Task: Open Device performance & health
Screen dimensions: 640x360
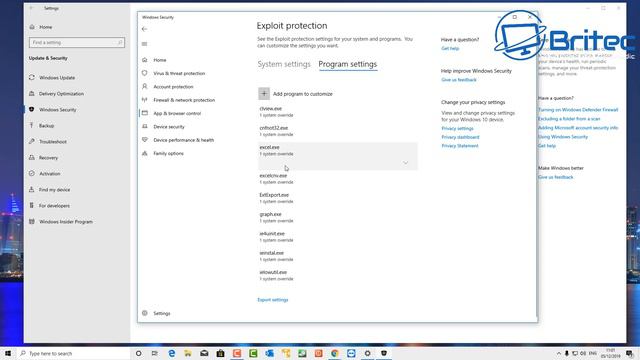Action: [184, 140]
